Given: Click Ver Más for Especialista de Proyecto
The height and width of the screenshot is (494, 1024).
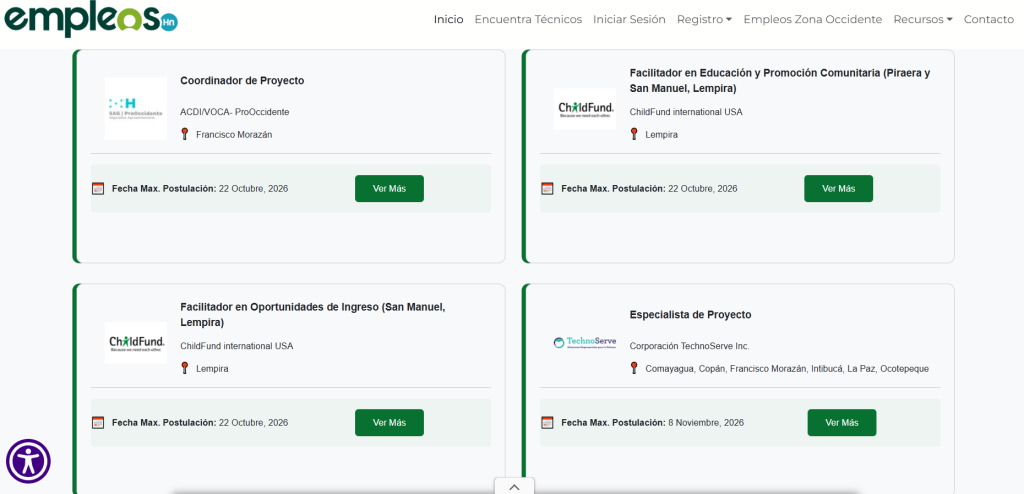Looking at the screenshot, I should pos(842,423).
